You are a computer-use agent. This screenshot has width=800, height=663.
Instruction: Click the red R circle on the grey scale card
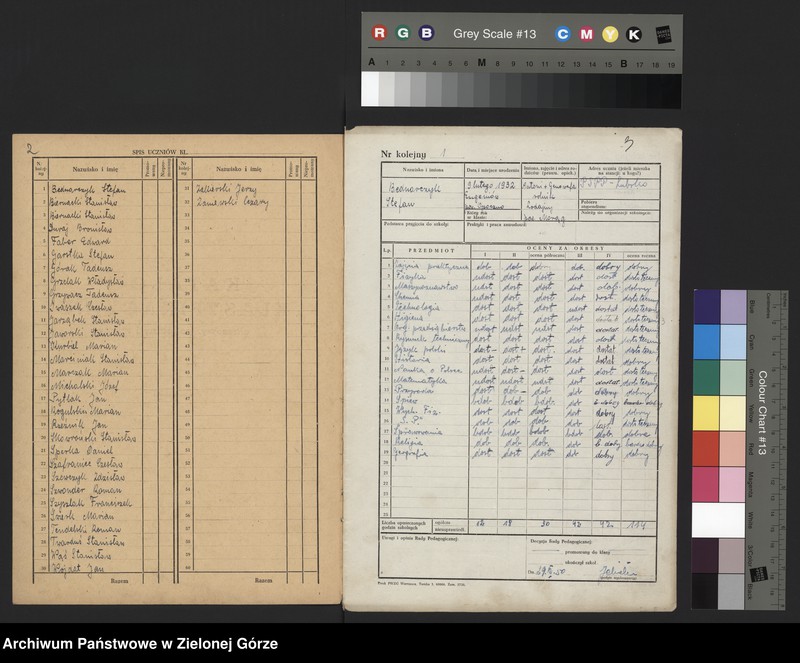[379, 33]
